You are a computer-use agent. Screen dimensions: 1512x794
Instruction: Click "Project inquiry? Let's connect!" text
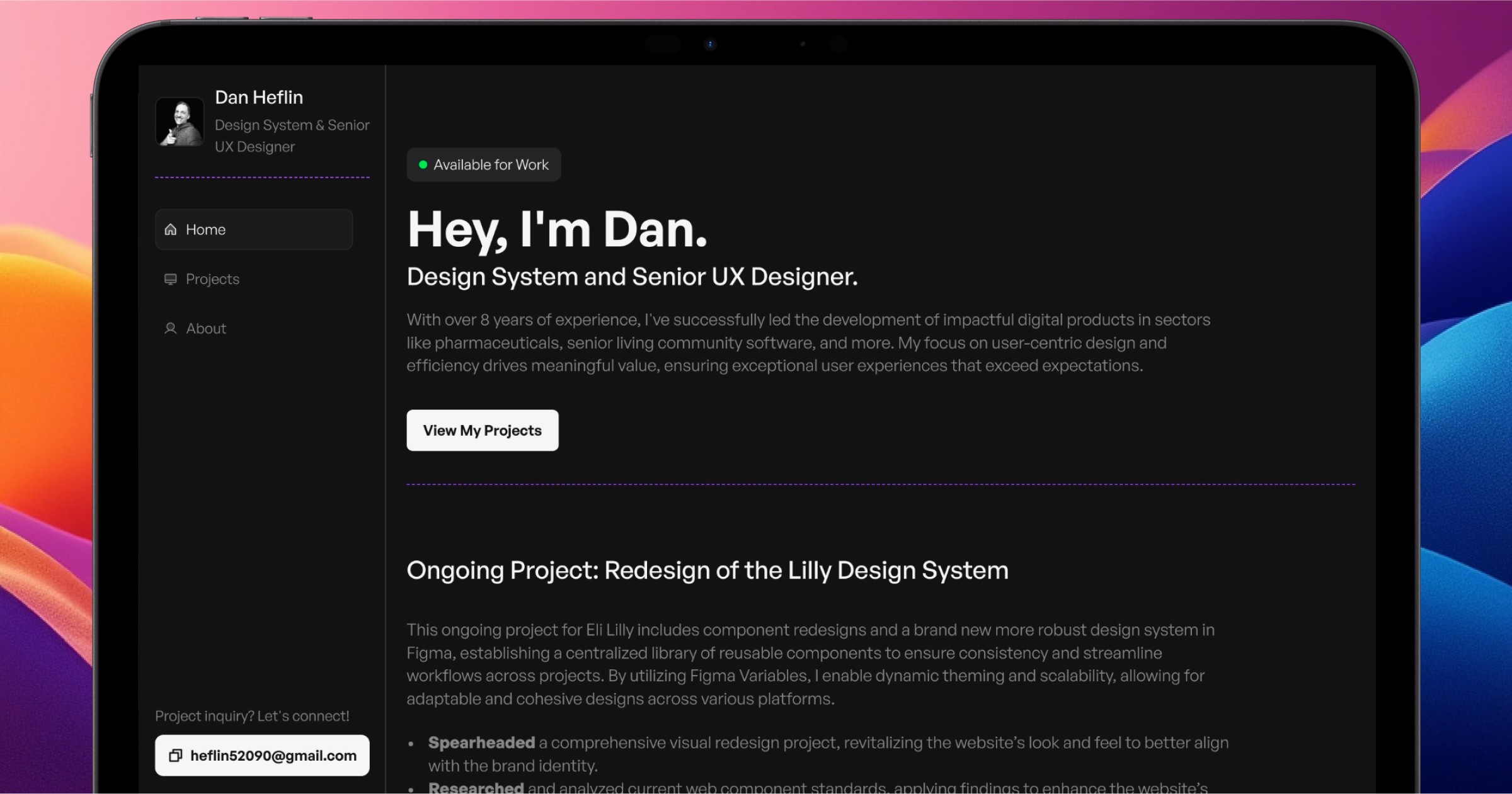pos(252,716)
